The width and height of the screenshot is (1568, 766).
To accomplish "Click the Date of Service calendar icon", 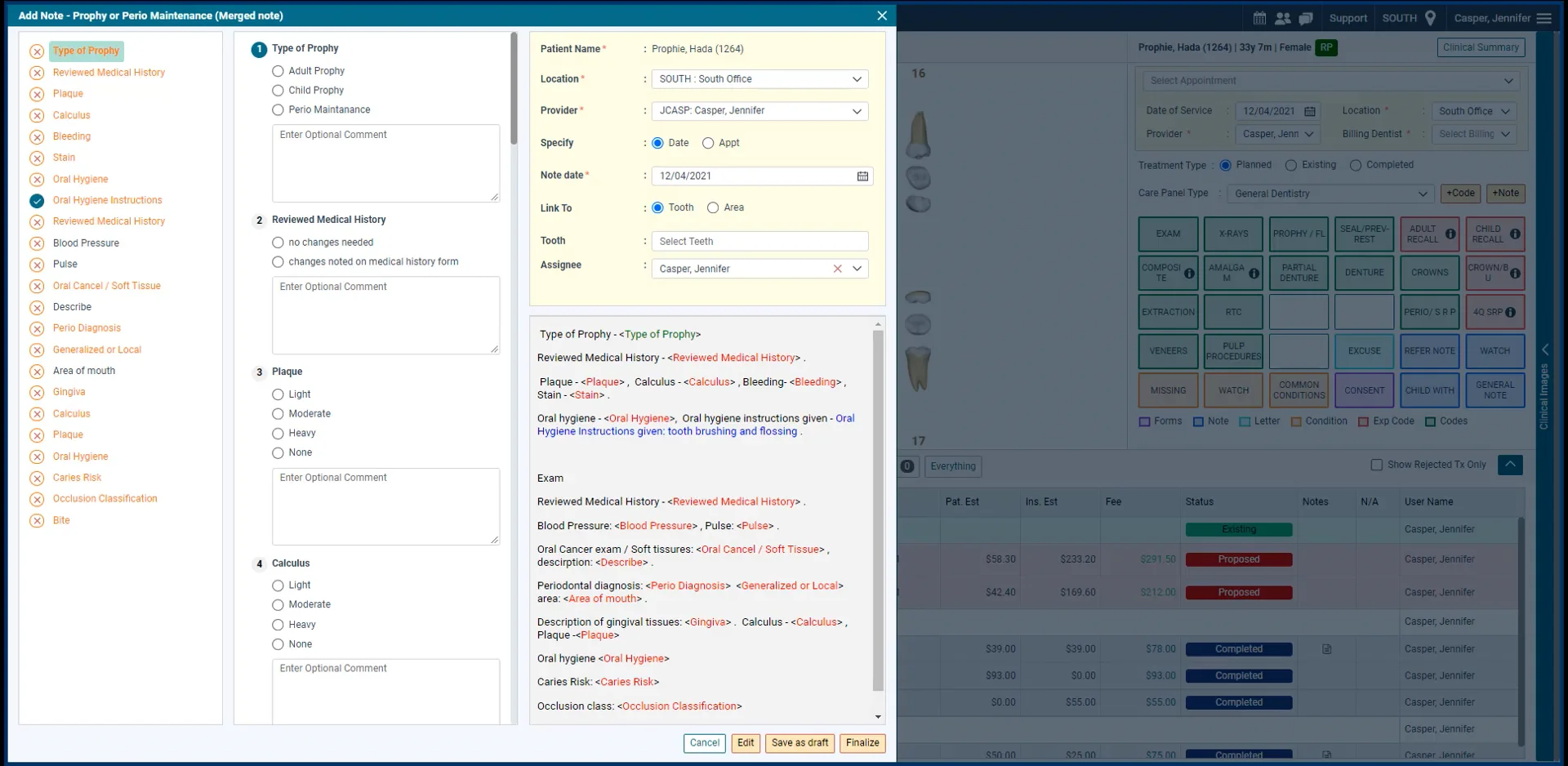I will point(1310,112).
